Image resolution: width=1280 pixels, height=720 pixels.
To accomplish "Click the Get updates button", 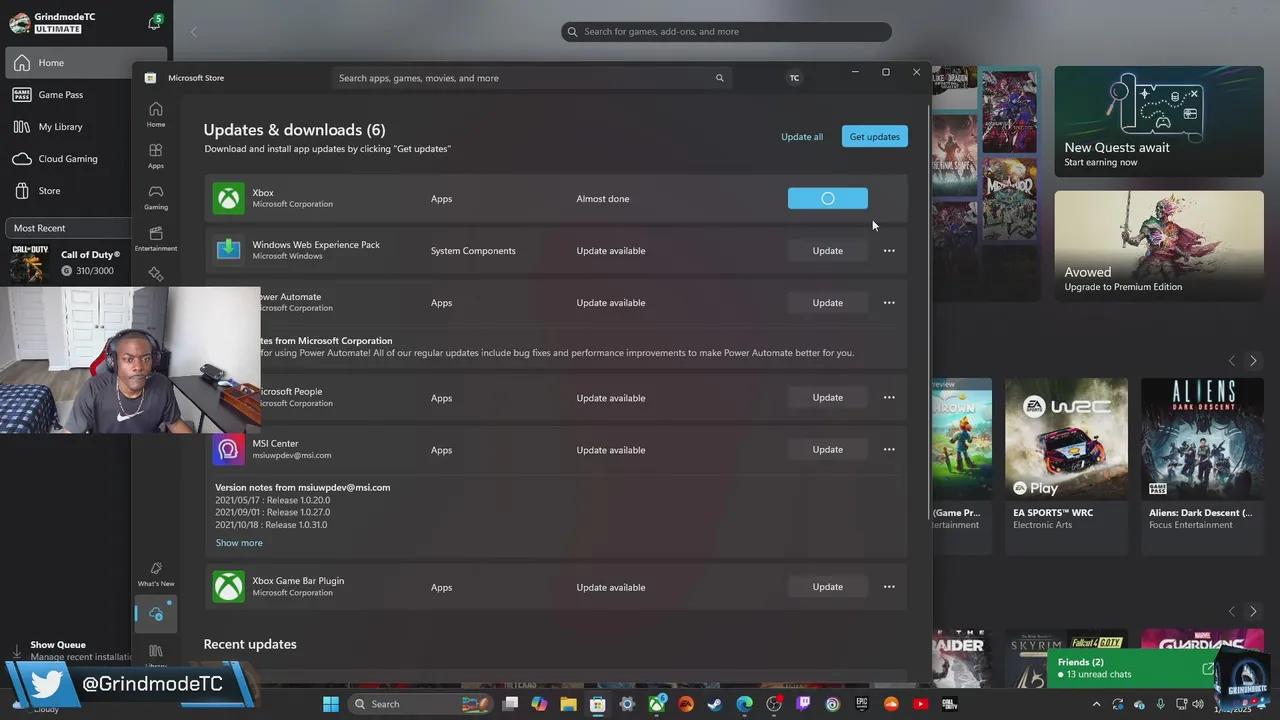I will 875,137.
